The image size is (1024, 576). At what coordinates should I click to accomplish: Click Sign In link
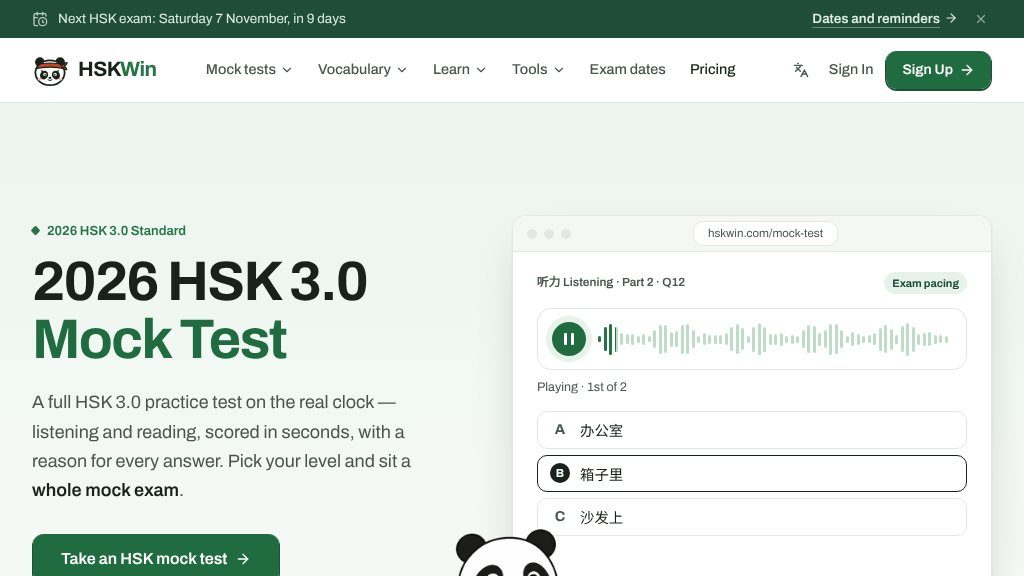[x=850, y=69]
